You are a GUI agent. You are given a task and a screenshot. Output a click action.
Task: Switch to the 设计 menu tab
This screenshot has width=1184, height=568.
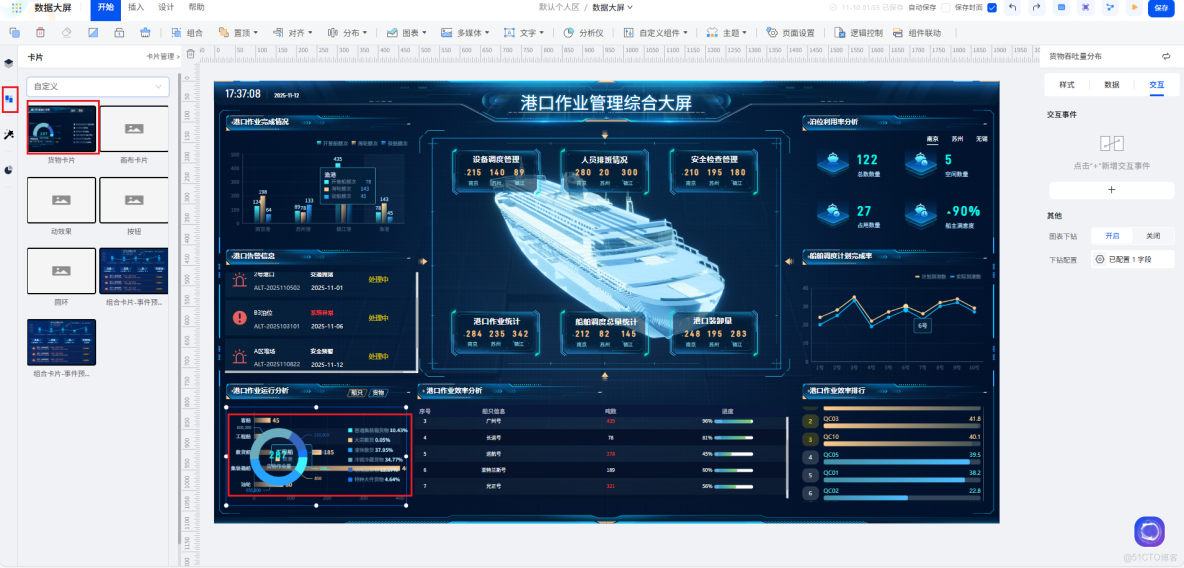(x=166, y=8)
